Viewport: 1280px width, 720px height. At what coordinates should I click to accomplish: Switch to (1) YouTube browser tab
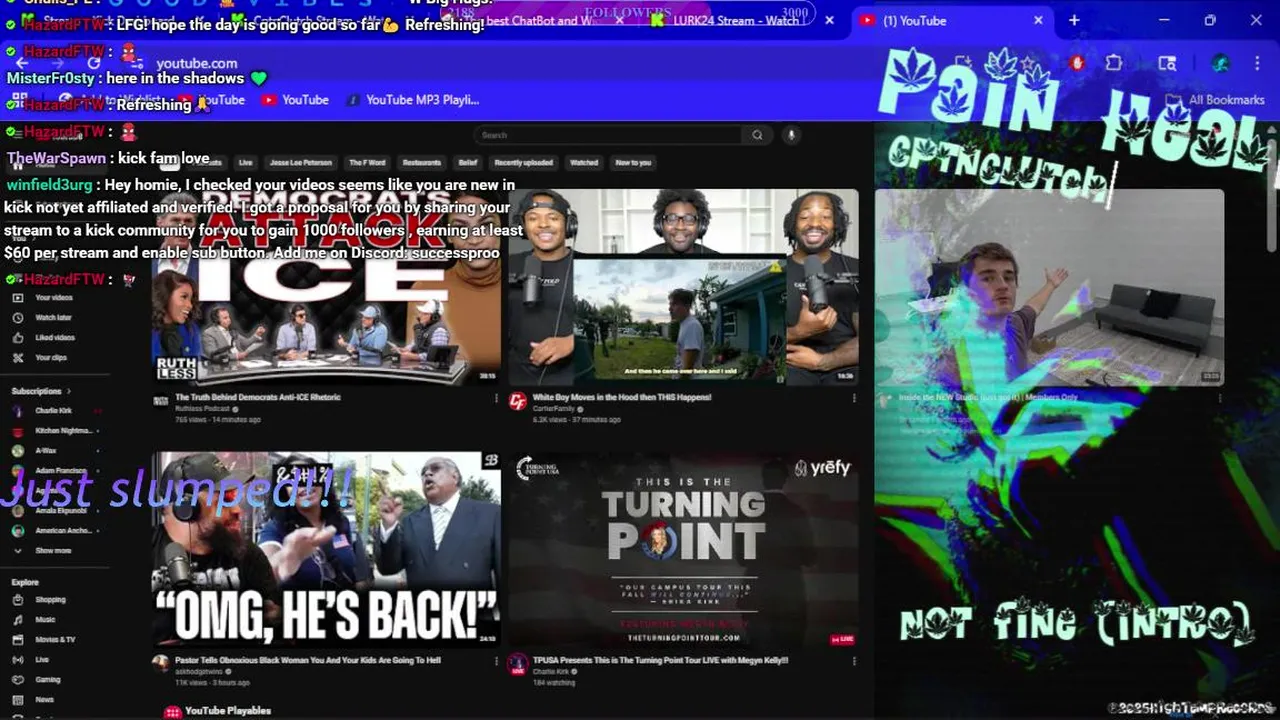coord(950,20)
